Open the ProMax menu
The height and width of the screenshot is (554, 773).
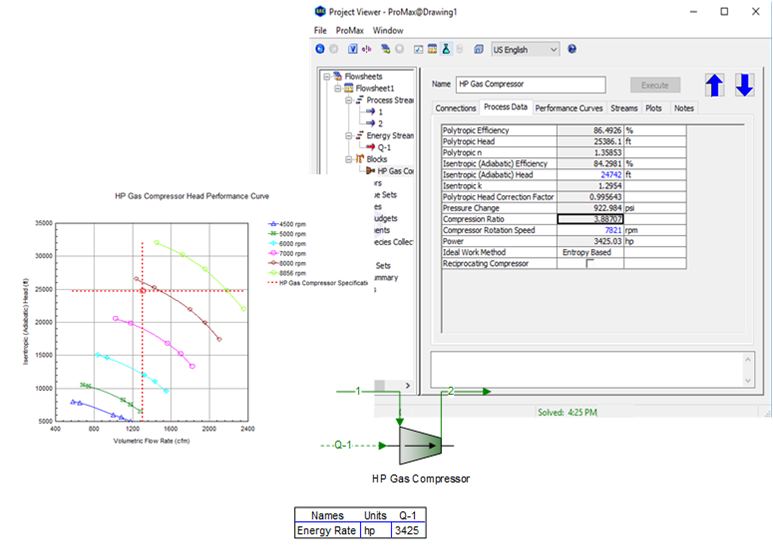coord(350,30)
